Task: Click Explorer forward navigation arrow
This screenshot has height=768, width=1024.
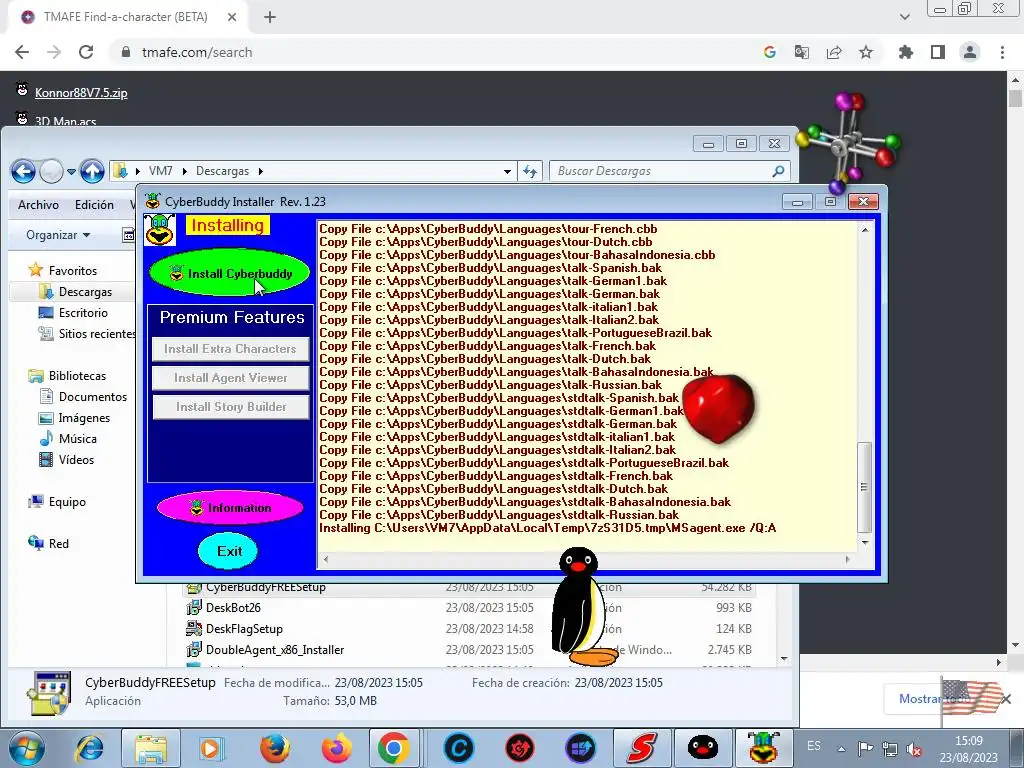Action: [51, 172]
